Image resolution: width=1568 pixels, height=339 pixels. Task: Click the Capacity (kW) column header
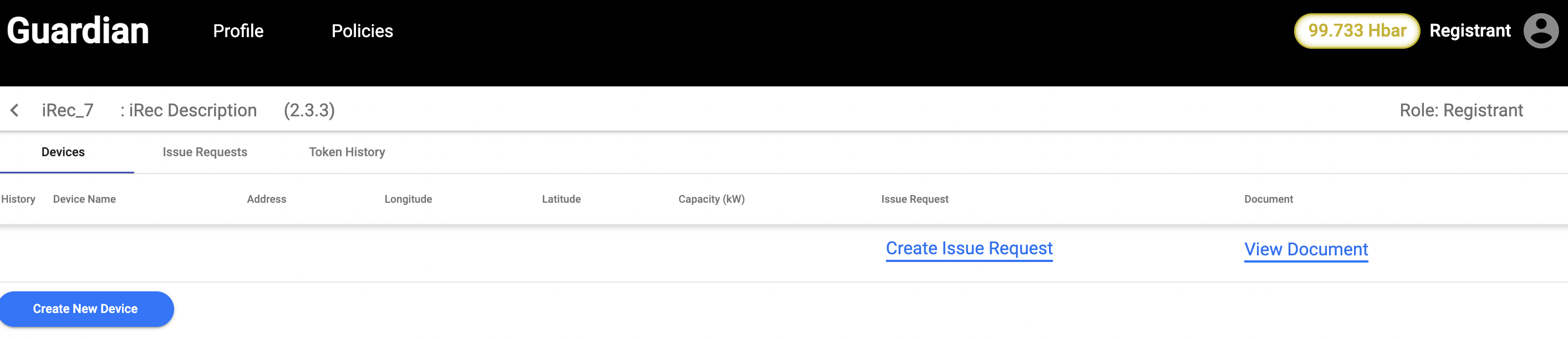711,199
